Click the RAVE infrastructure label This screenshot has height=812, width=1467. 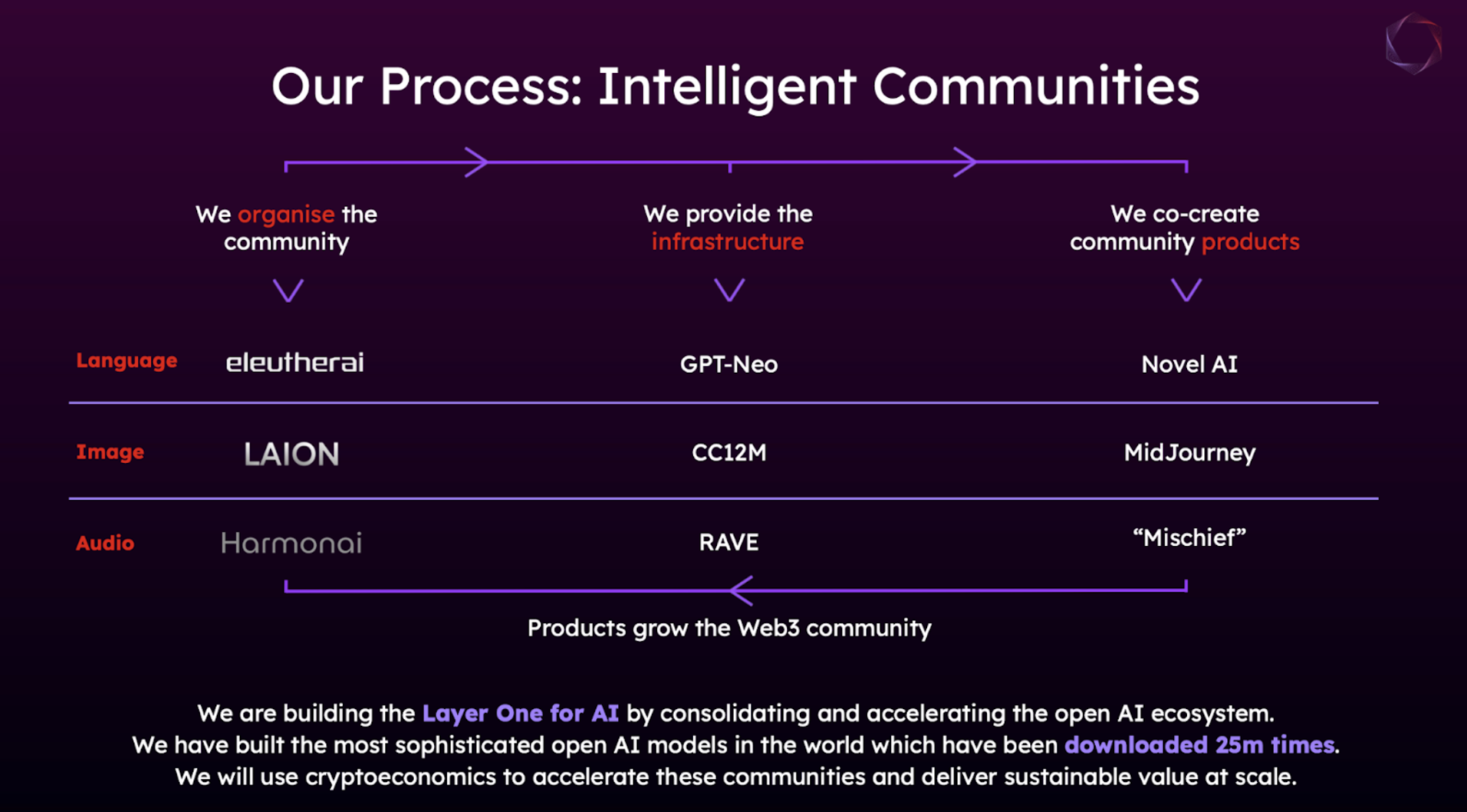click(x=728, y=542)
